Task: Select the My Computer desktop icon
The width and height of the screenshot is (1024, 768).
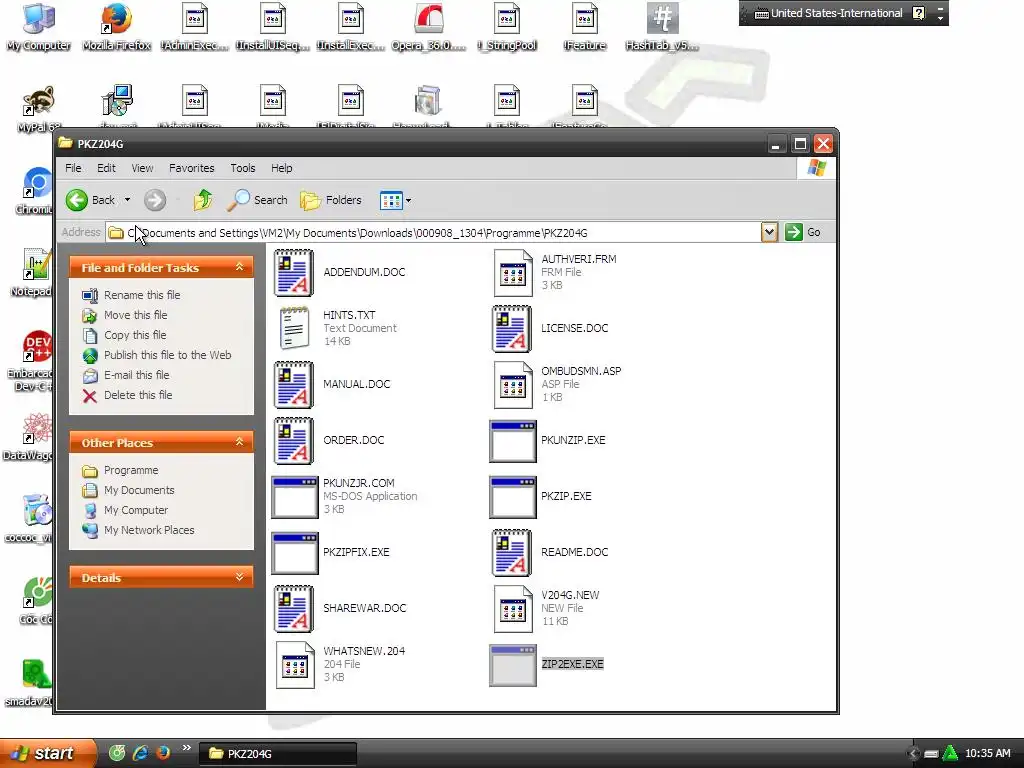Action: point(39,27)
